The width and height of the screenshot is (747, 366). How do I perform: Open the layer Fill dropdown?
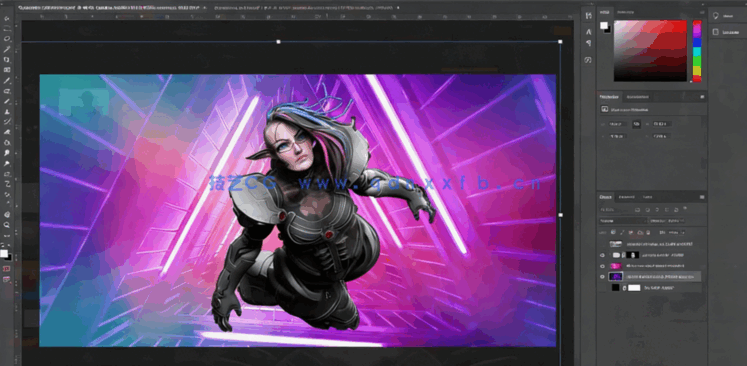[675, 233]
